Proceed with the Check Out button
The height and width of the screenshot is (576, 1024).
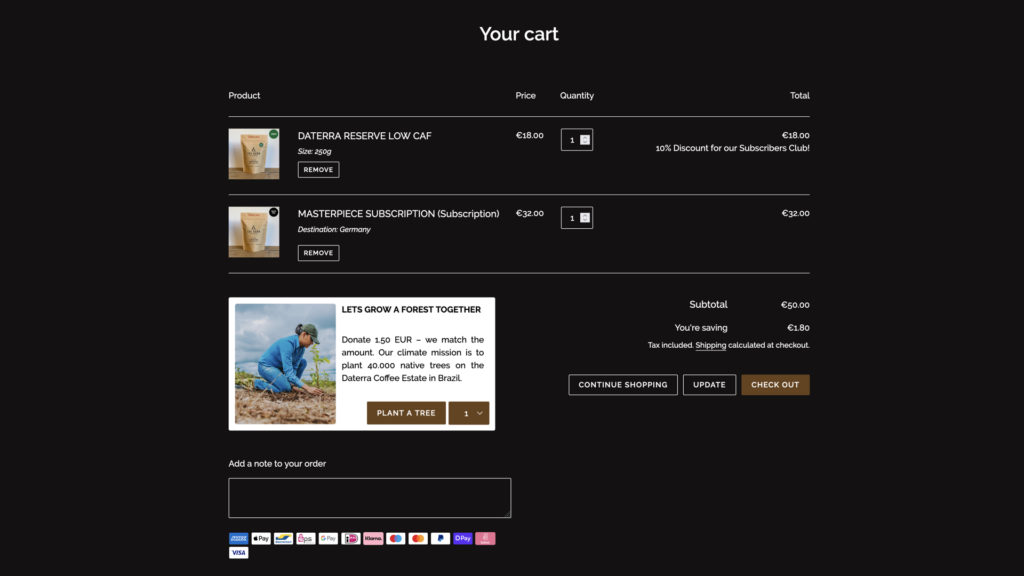pyautogui.click(x=775, y=385)
